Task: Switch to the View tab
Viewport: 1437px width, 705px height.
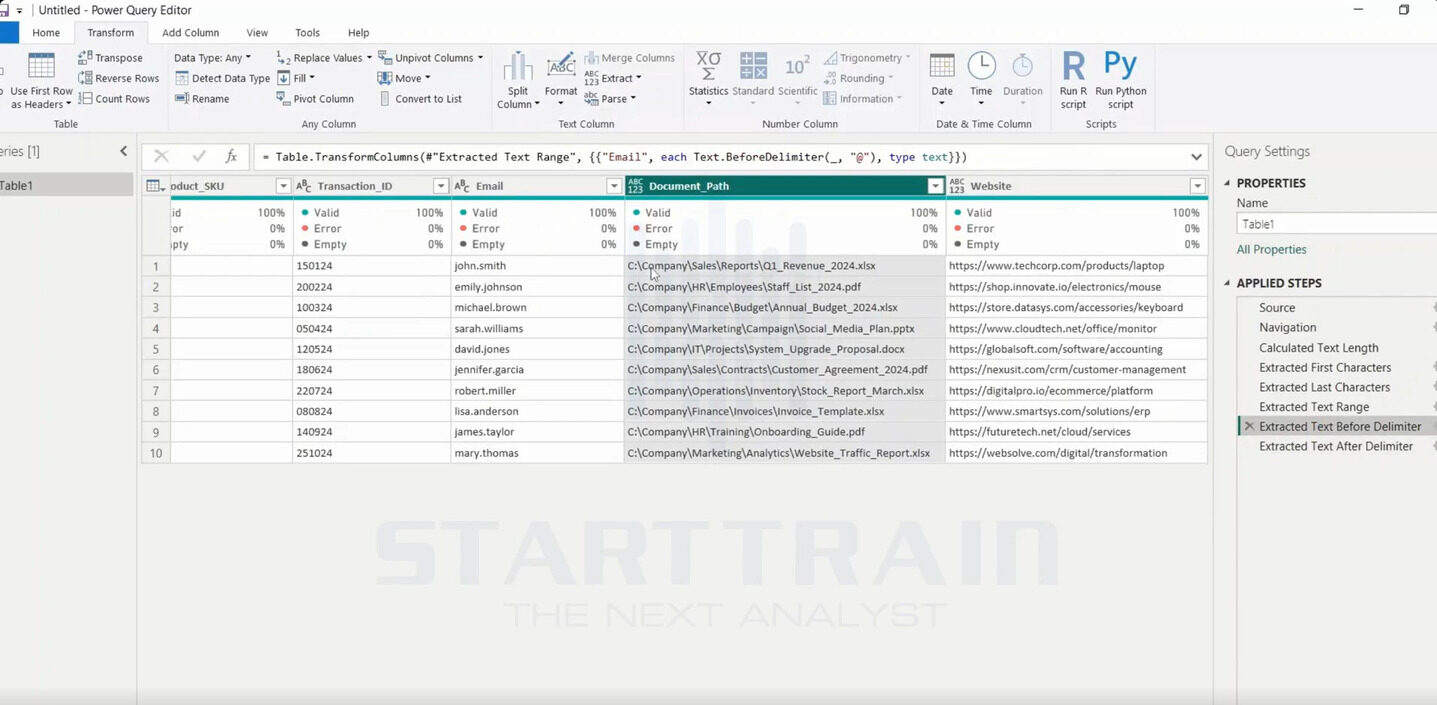Action: pos(257,33)
